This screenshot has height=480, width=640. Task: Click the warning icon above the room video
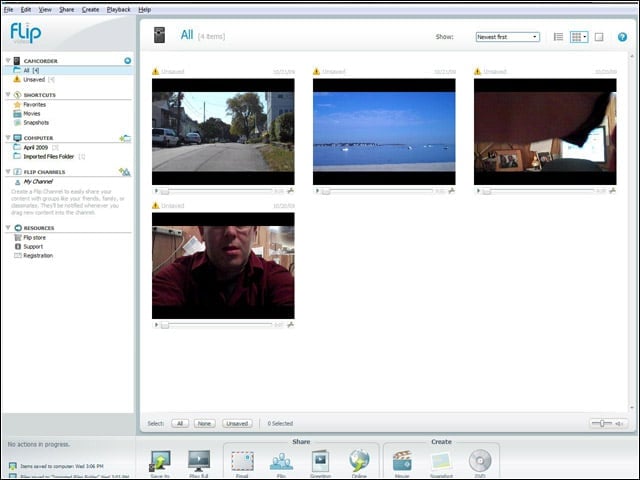[x=478, y=71]
